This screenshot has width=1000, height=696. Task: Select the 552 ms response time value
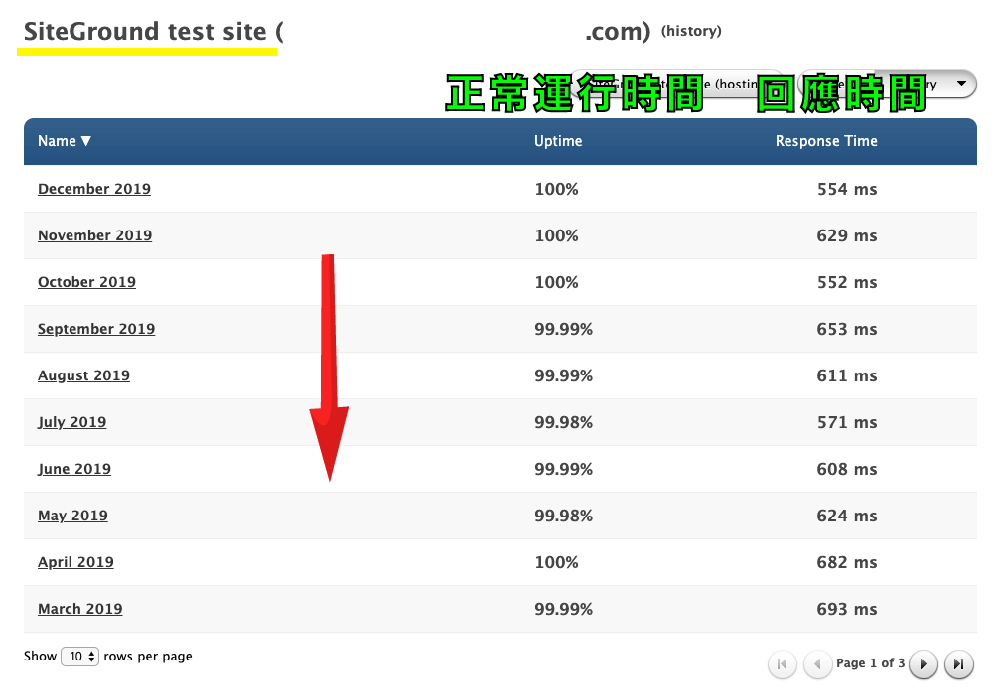[847, 283]
